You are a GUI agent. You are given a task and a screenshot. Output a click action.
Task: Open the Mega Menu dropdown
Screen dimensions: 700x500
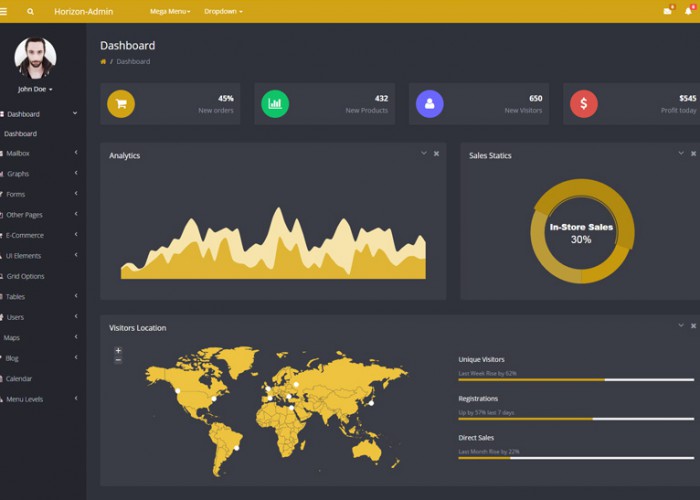170,12
